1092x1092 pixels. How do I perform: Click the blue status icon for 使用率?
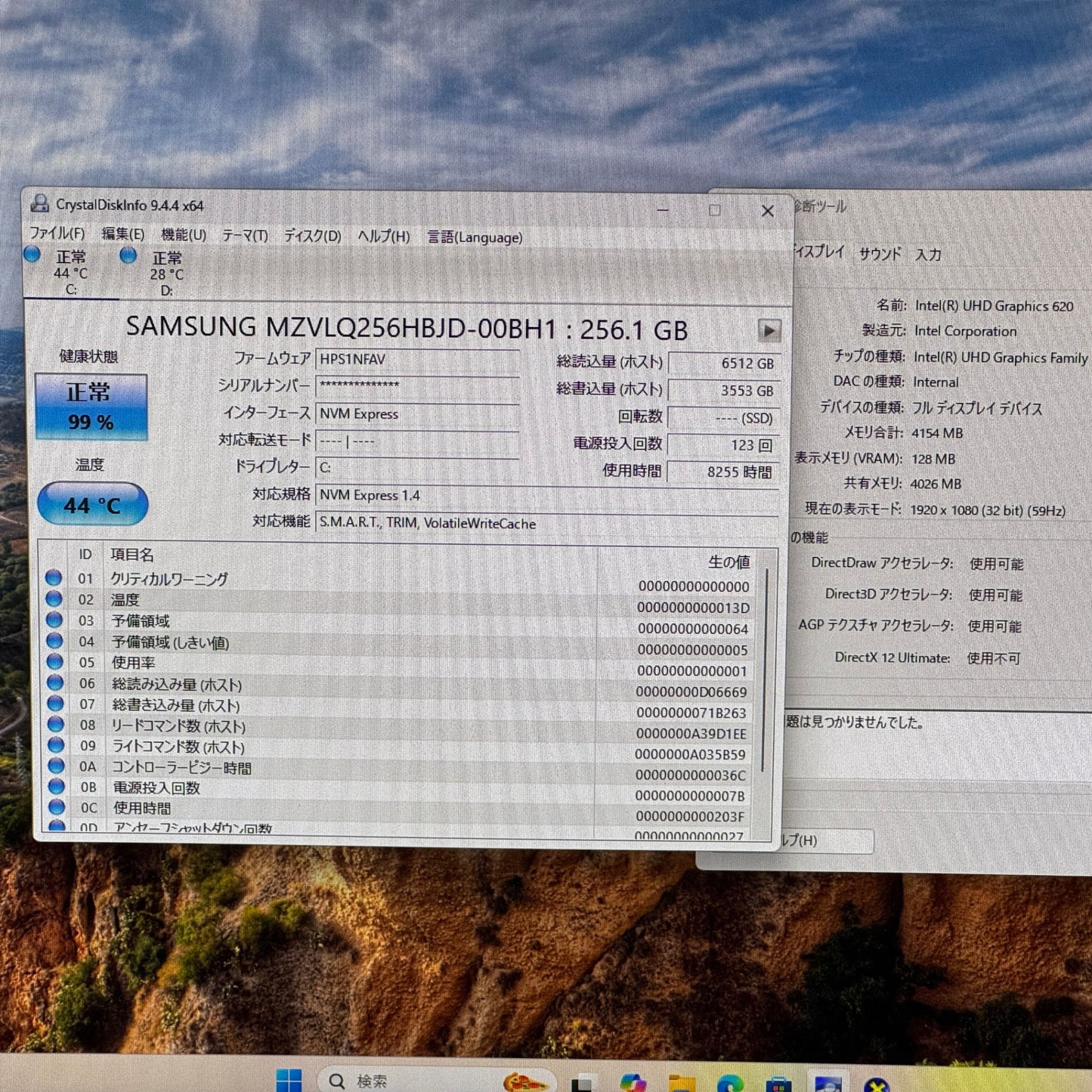click(54, 661)
